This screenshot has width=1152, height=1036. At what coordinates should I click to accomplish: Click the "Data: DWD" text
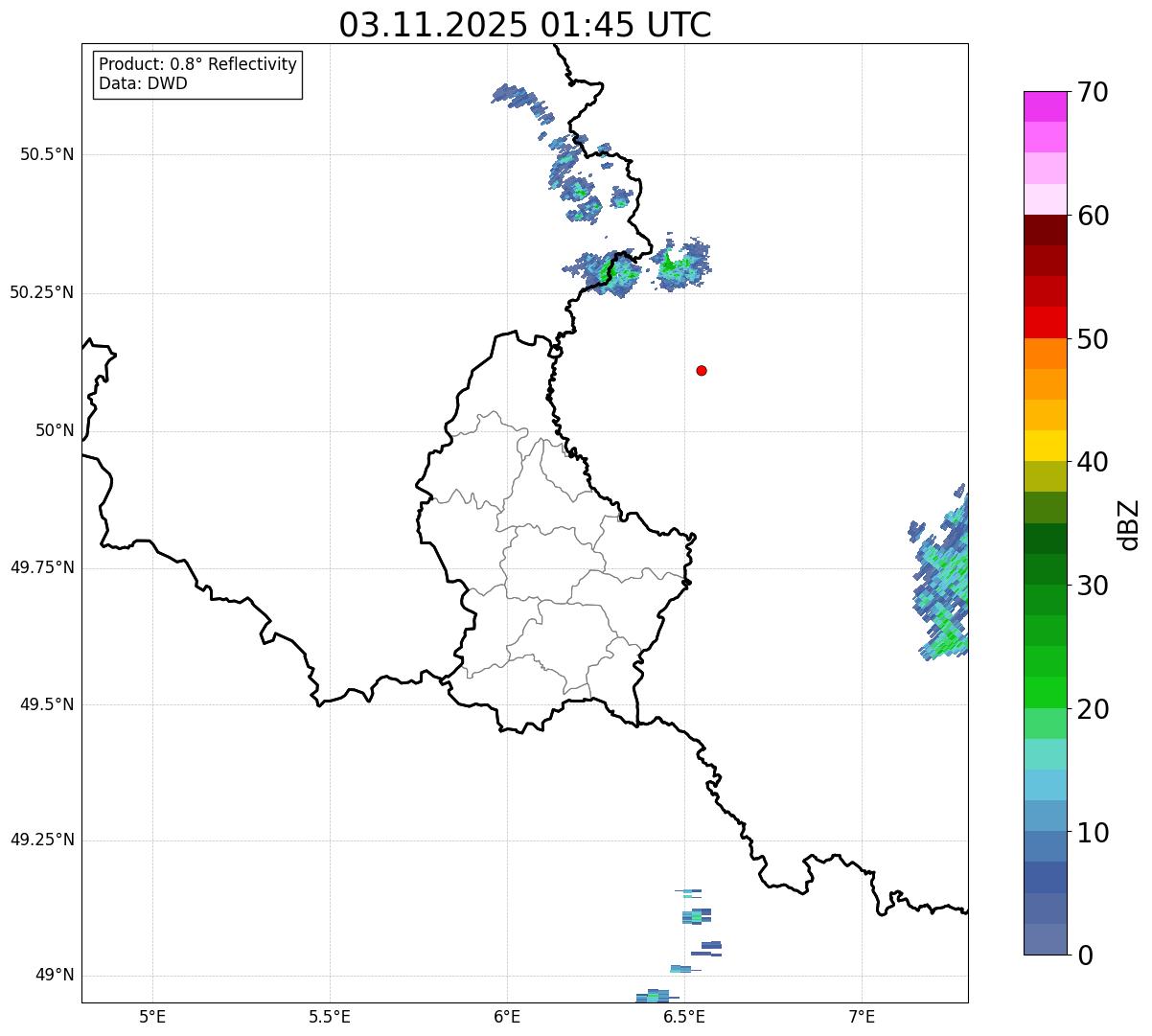pos(143,83)
